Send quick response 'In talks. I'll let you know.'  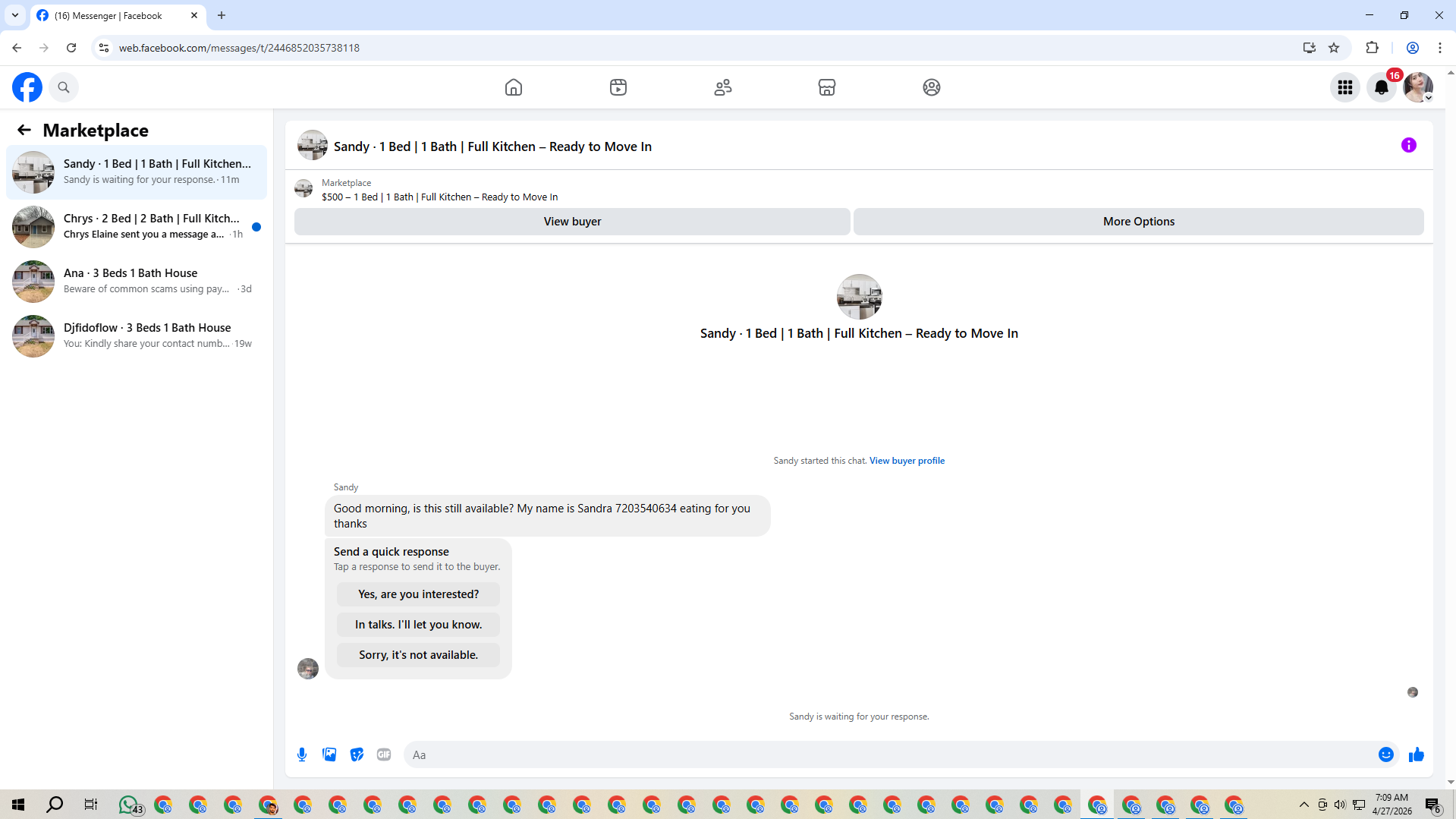(418, 625)
